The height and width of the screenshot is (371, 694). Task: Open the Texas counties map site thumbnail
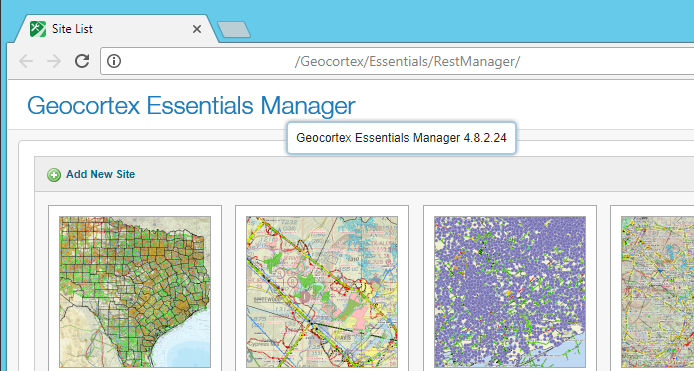[x=135, y=292]
